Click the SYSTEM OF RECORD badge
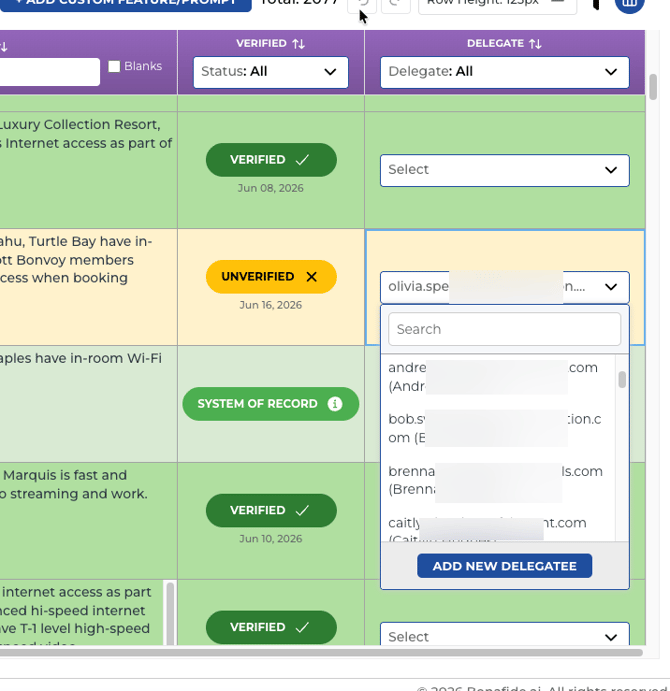670x691 pixels. coord(271,404)
